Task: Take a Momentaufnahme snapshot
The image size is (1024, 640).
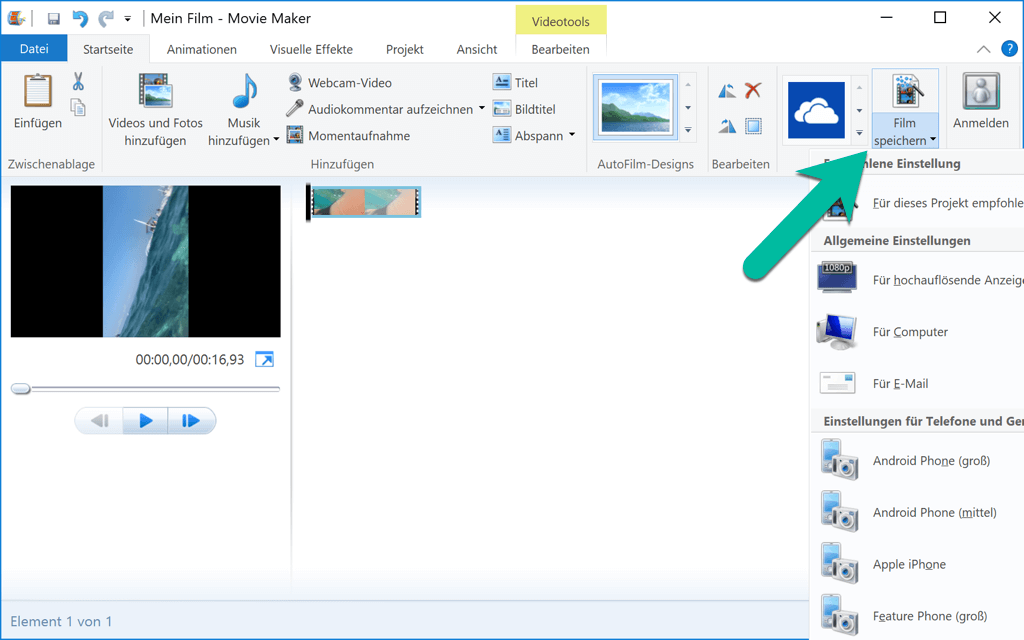Action: point(349,136)
